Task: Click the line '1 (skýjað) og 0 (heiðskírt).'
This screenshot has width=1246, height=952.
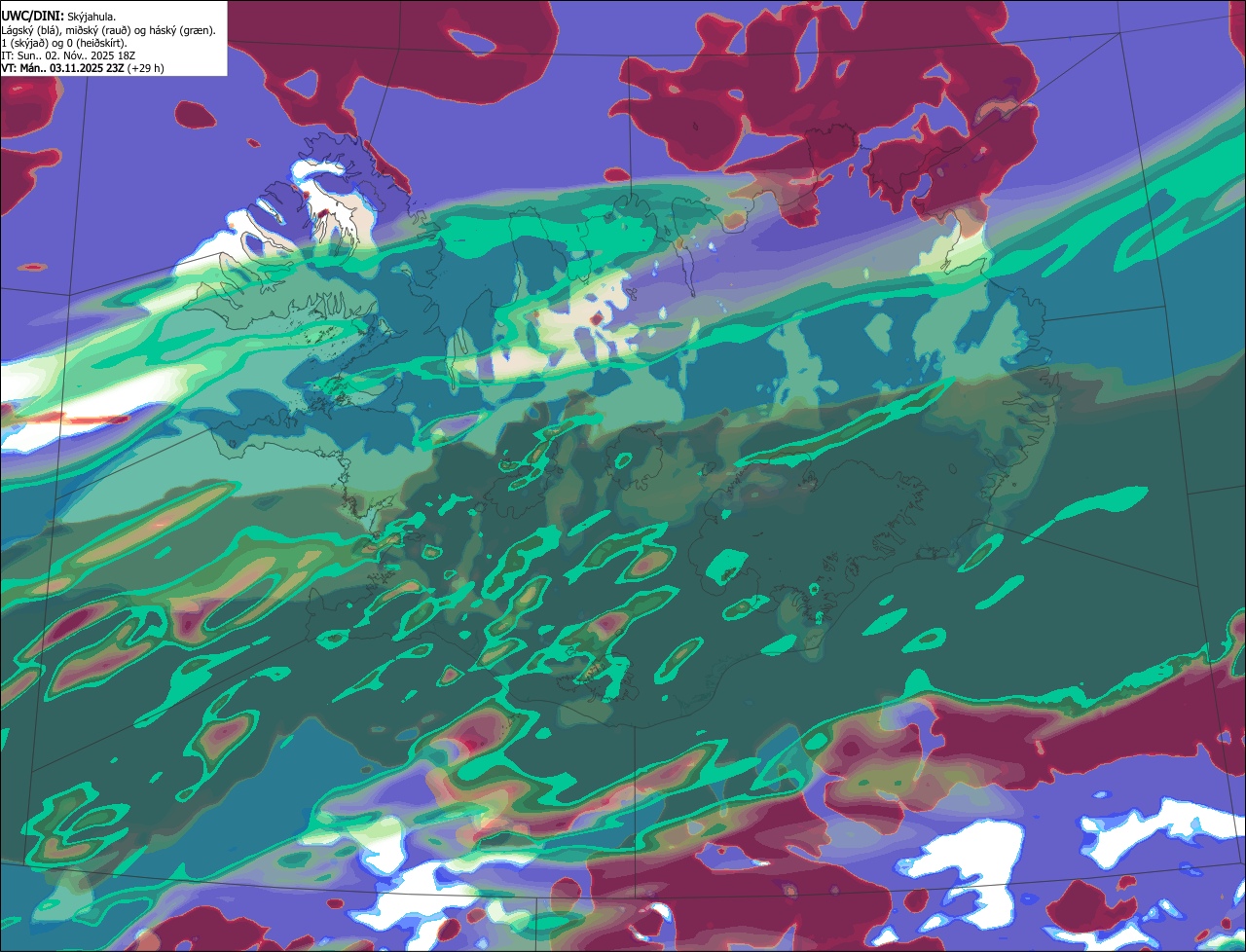Action: (x=64, y=43)
